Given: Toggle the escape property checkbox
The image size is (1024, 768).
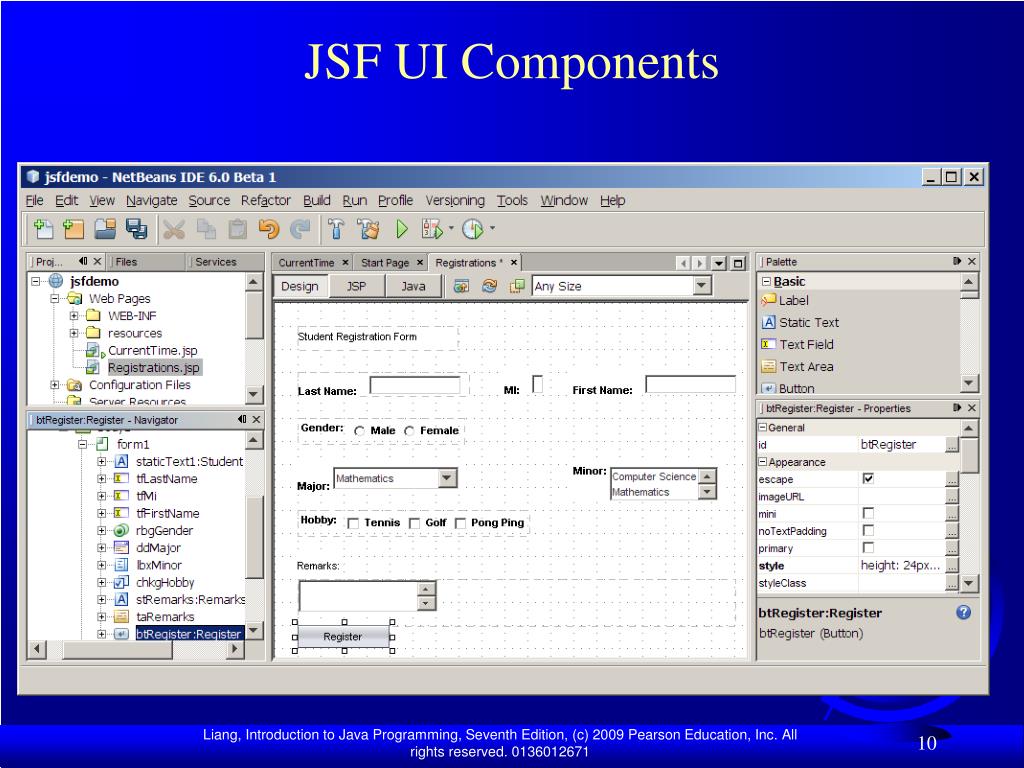Looking at the screenshot, I should (x=868, y=479).
